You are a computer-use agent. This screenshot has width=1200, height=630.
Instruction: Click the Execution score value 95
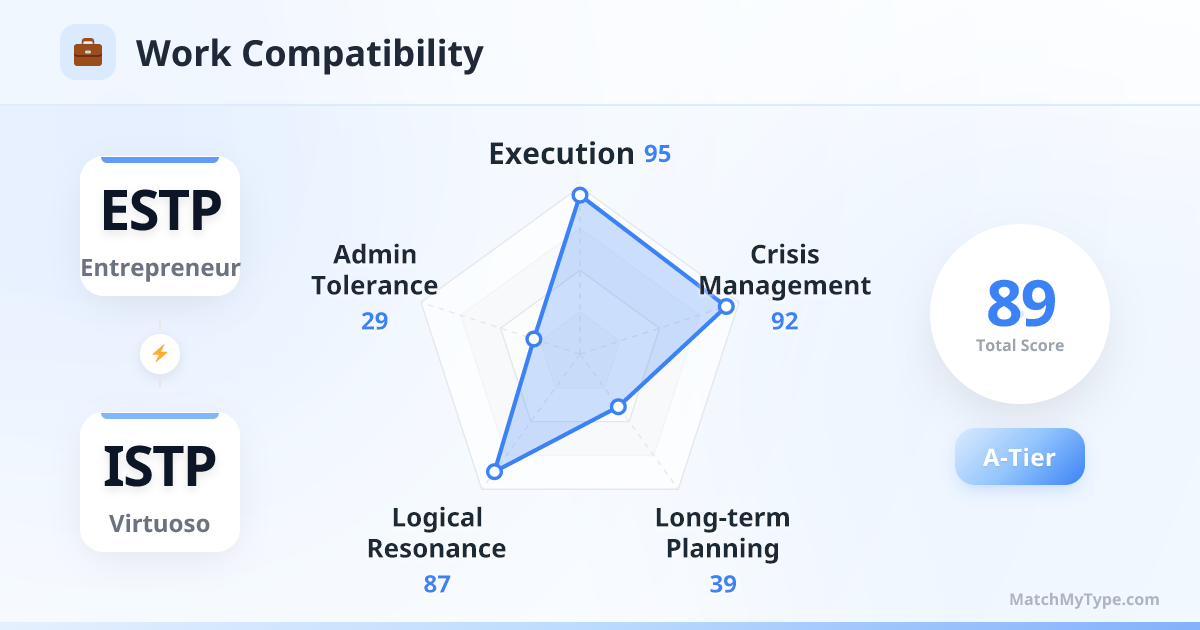657,155
